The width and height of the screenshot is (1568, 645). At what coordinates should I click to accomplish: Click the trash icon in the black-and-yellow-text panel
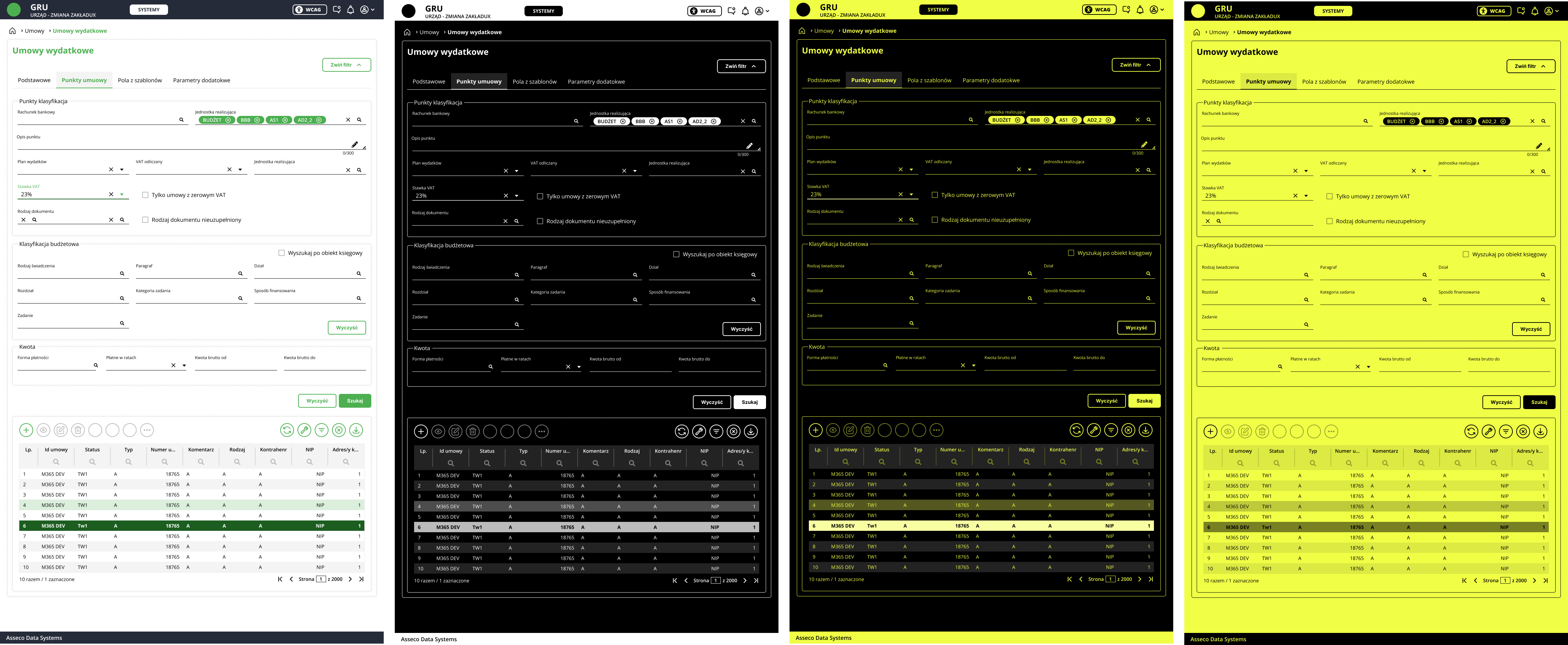pos(868,430)
